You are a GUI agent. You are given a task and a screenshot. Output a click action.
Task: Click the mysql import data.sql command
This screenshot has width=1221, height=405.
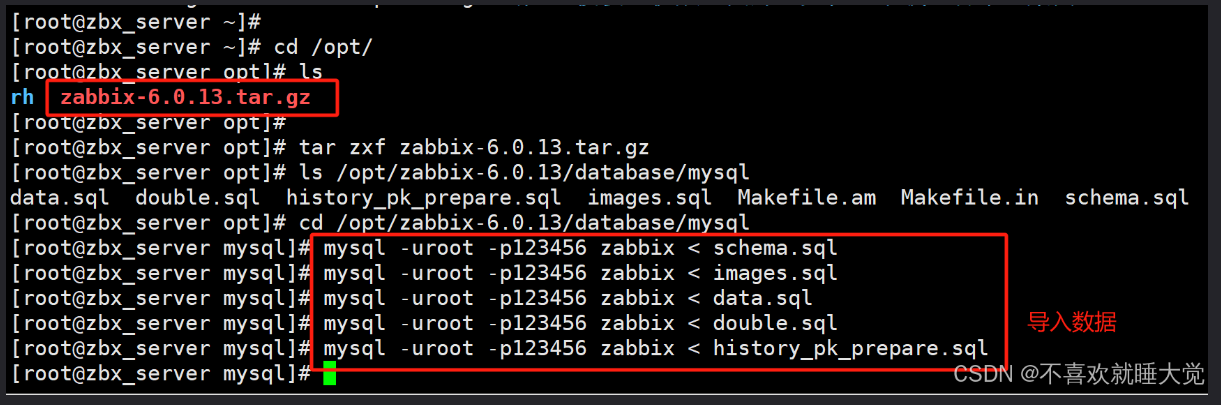(x=568, y=298)
